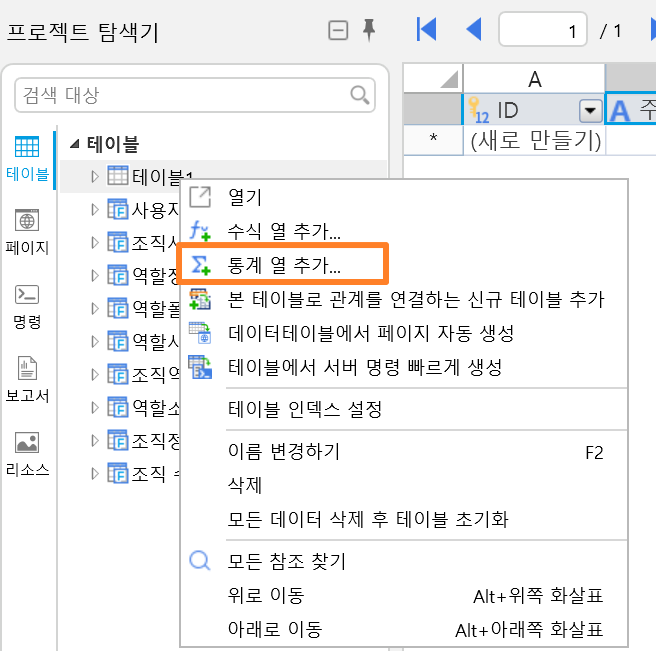Click the page number input box
656x651 pixels.
tap(543, 29)
